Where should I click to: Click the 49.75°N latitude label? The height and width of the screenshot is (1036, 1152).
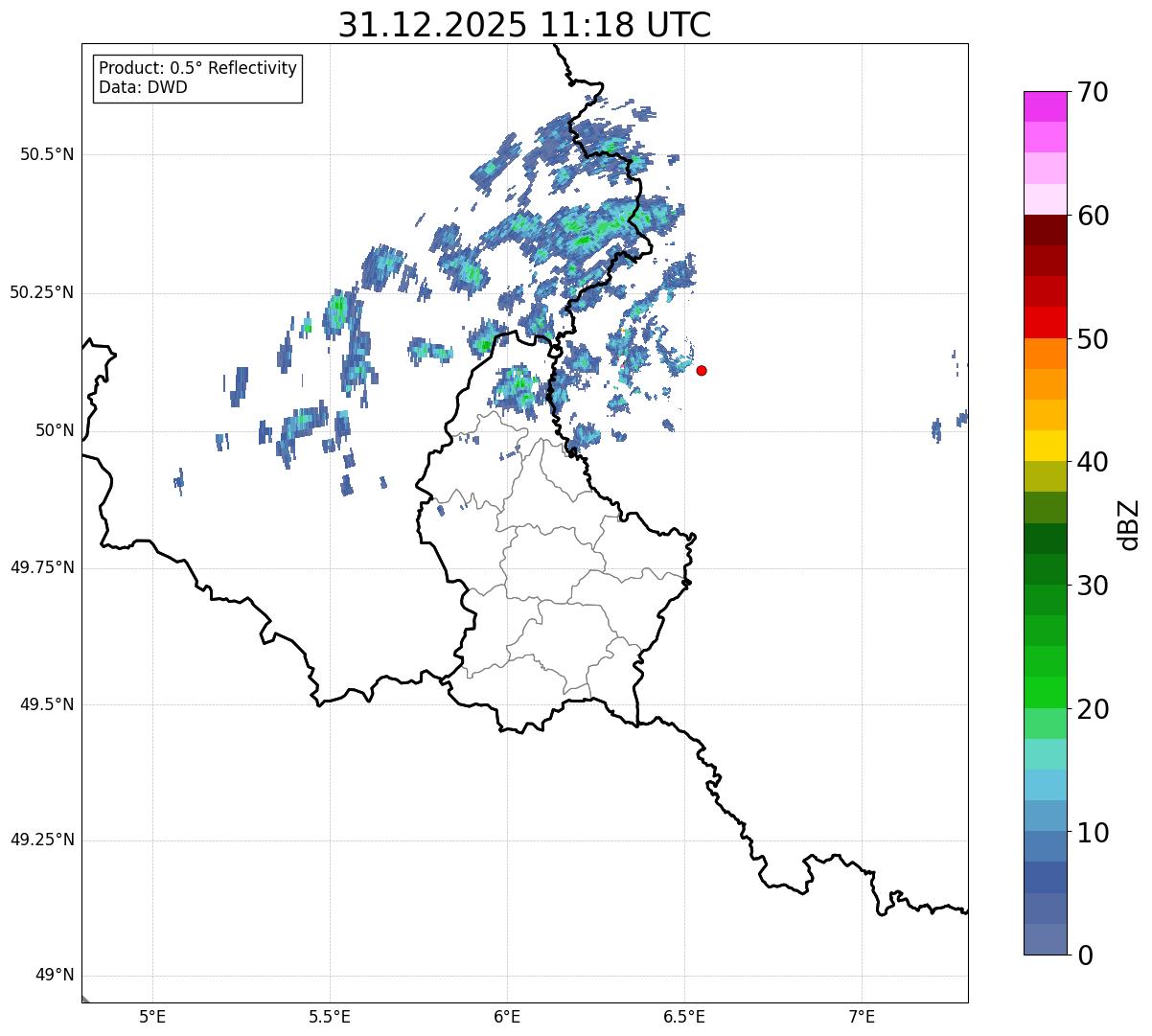pos(42,567)
